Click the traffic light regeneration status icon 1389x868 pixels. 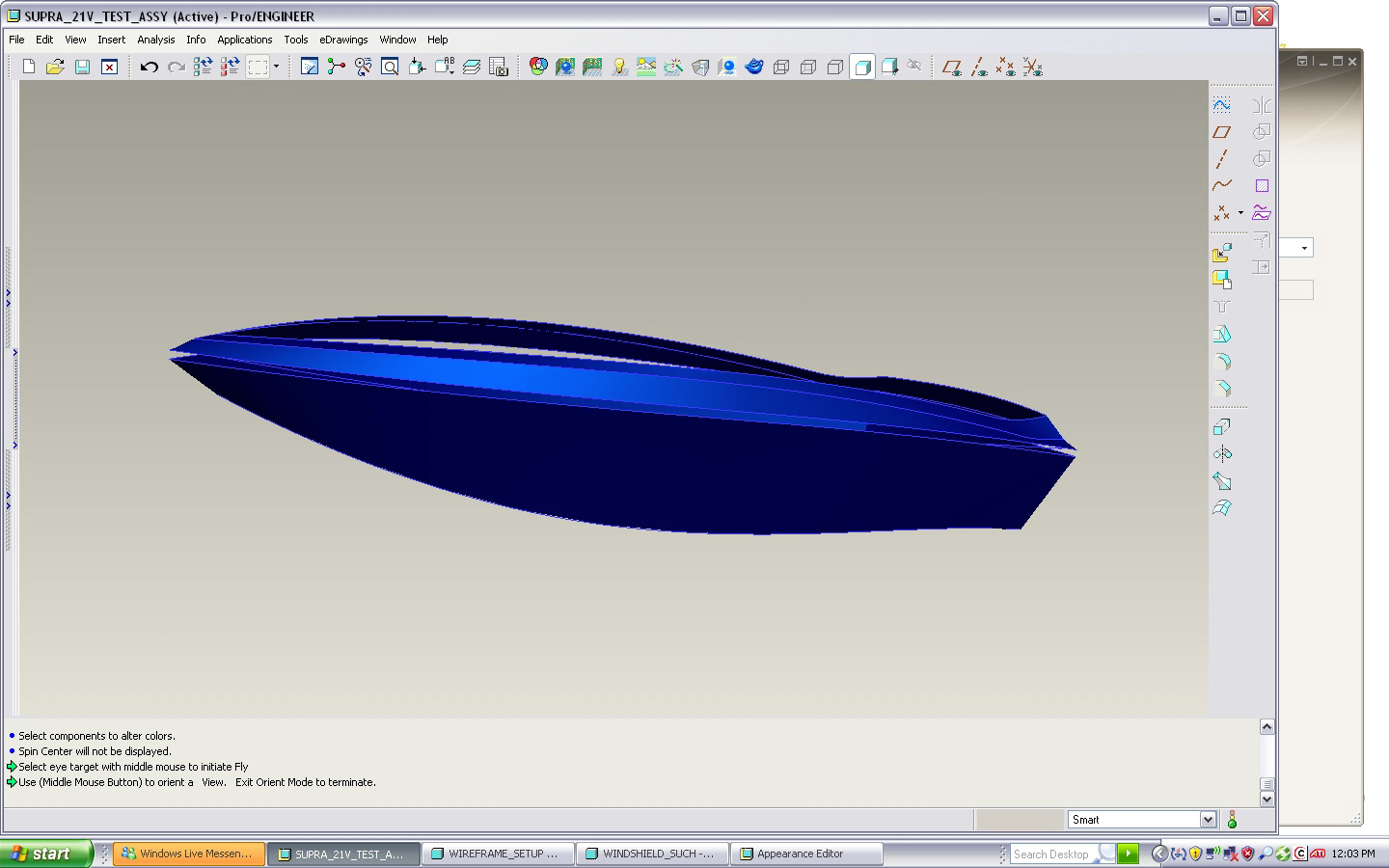click(1232, 820)
